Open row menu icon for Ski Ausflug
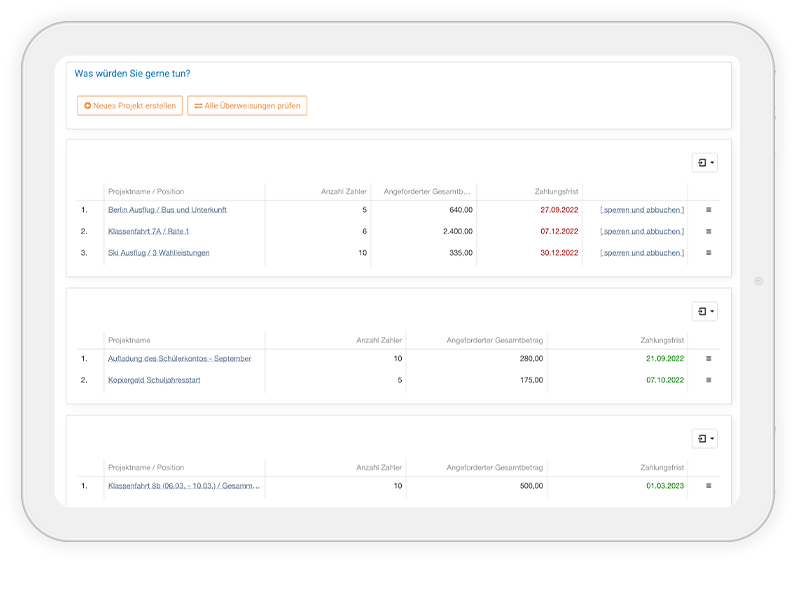The image size is (800, 600). click(708, 253)
